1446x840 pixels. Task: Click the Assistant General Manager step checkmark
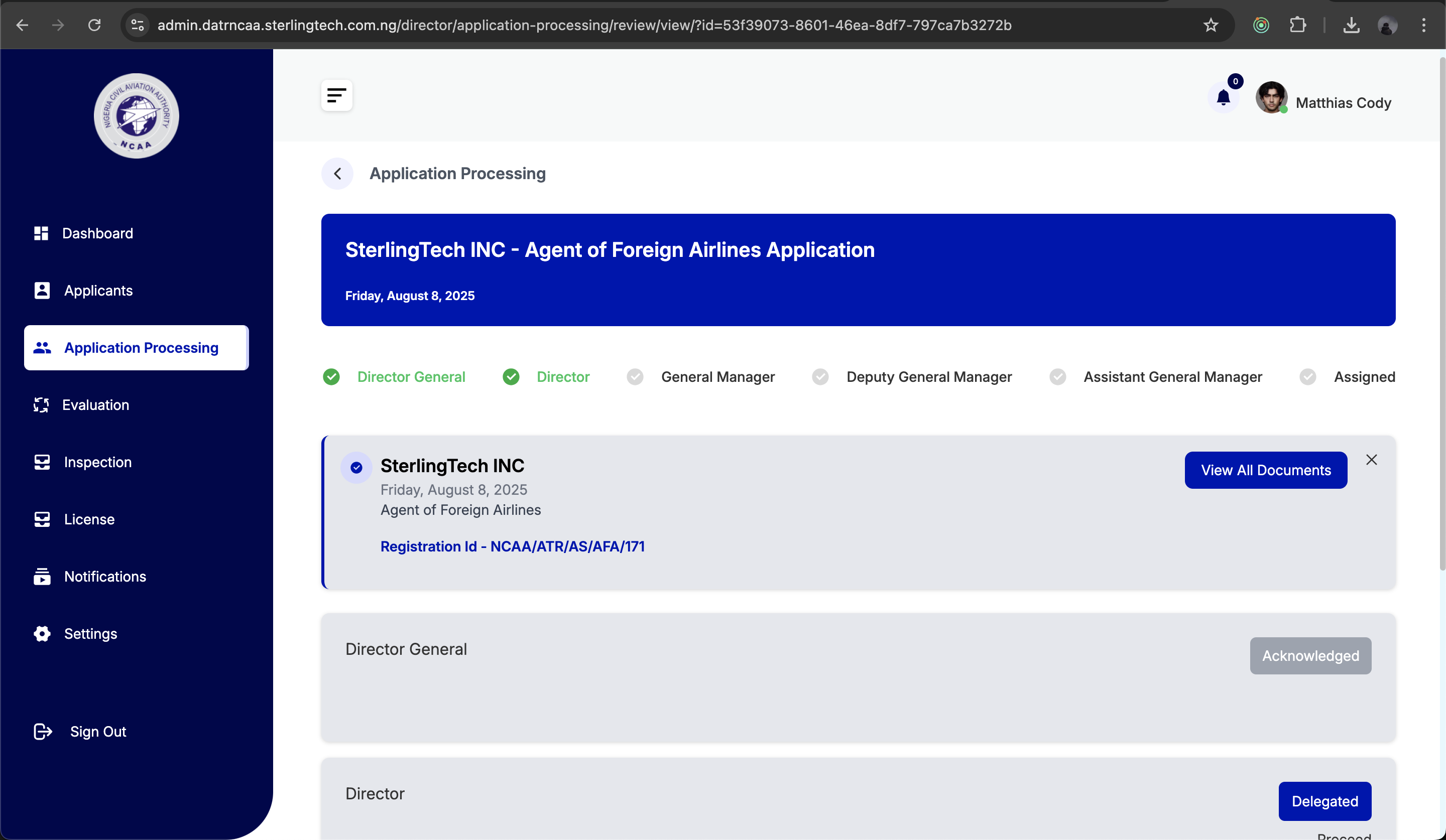[x=1057, y=377]
